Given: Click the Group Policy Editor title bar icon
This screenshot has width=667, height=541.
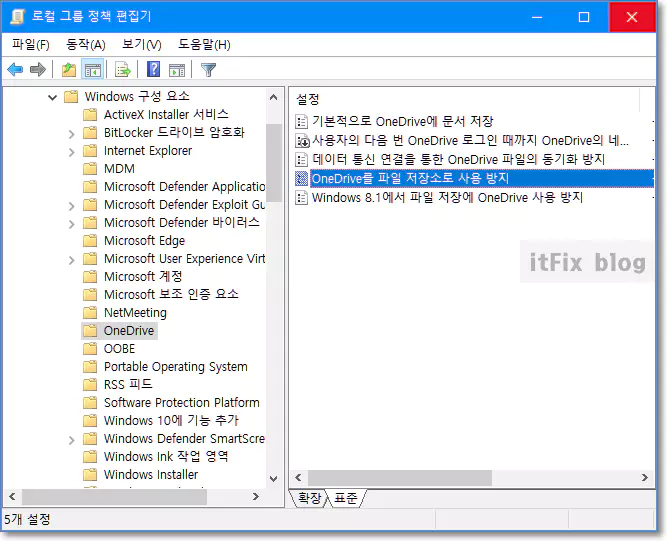Looking at the screenshot, I should point(18,17).
